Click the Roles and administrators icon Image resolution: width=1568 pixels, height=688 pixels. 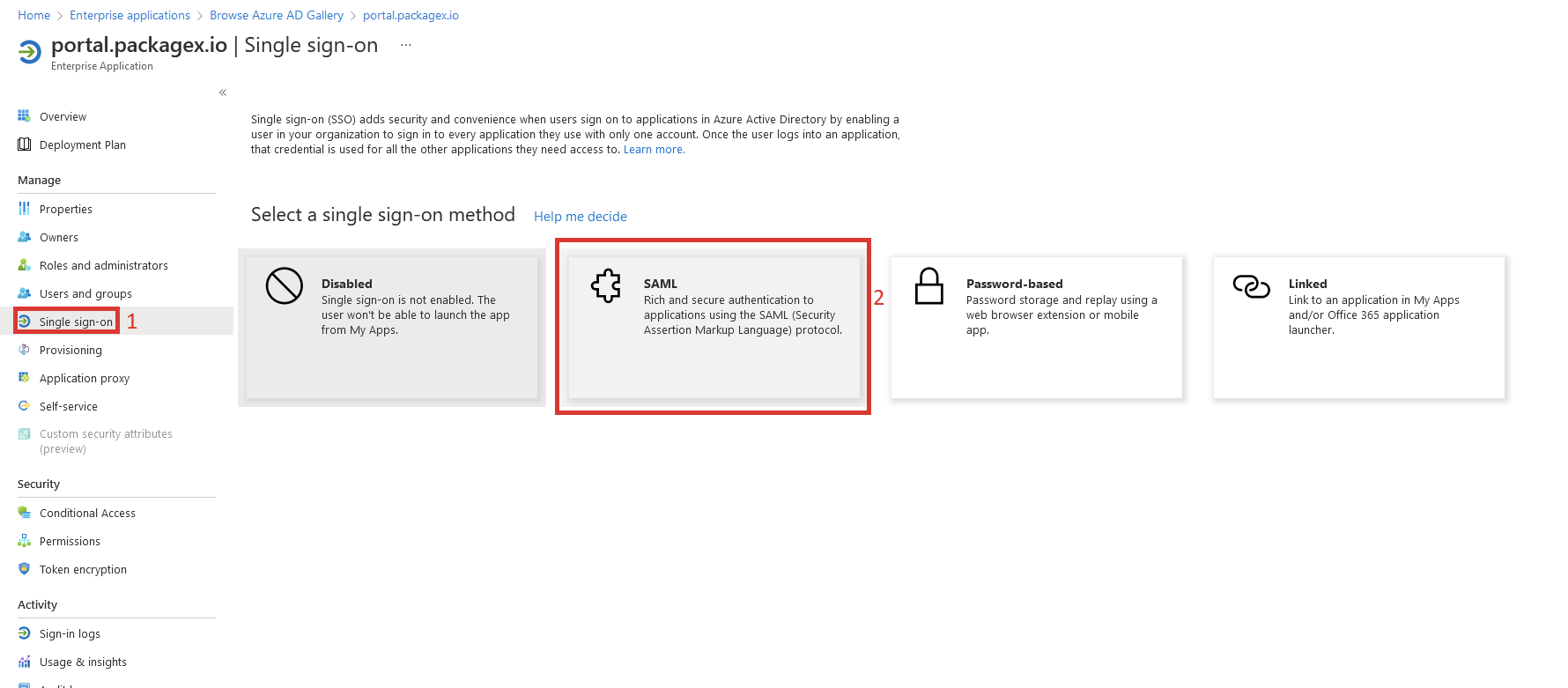[x=24, y=265]
